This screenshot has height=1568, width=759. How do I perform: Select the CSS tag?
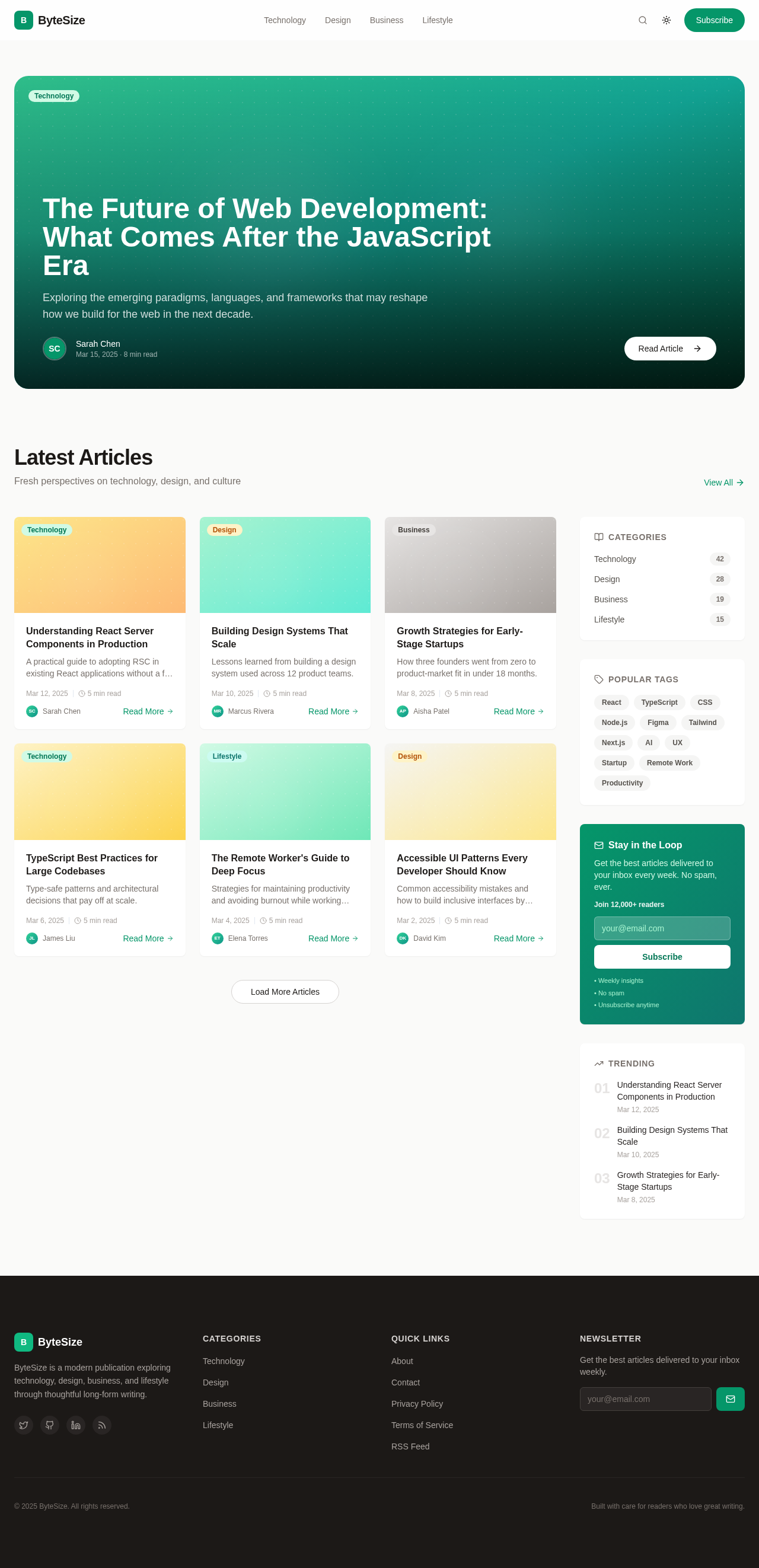(x=705, y=702)
